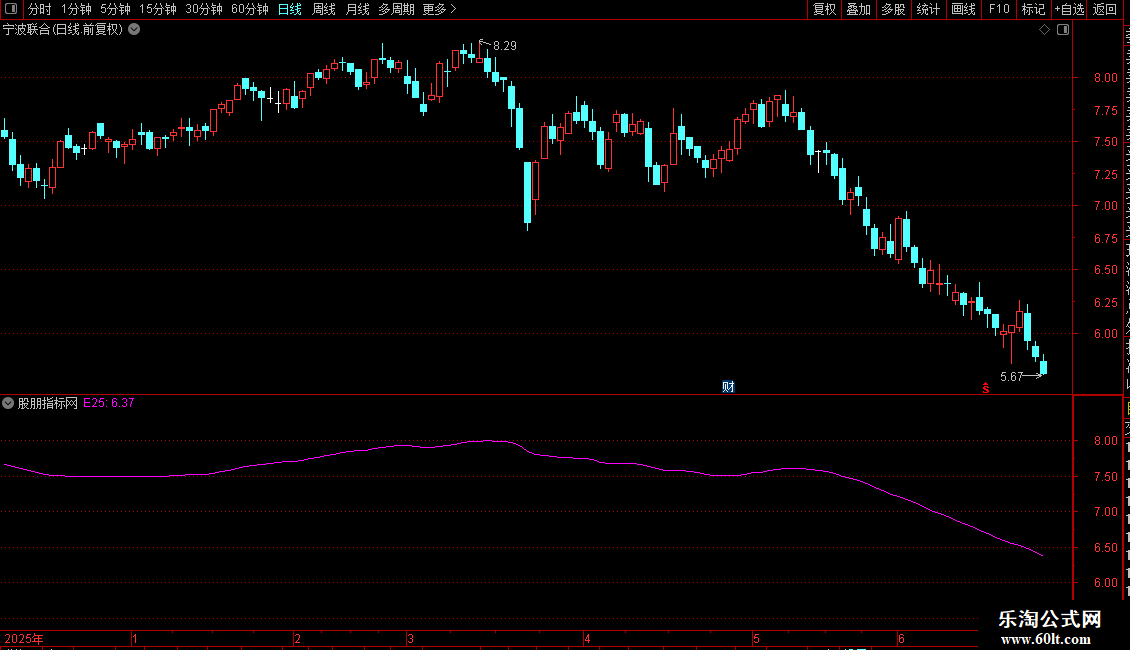The height and width of the screenshot is (650, 1130).
Task: Click the 财 financial marker icon
Action: pos(728,387)
